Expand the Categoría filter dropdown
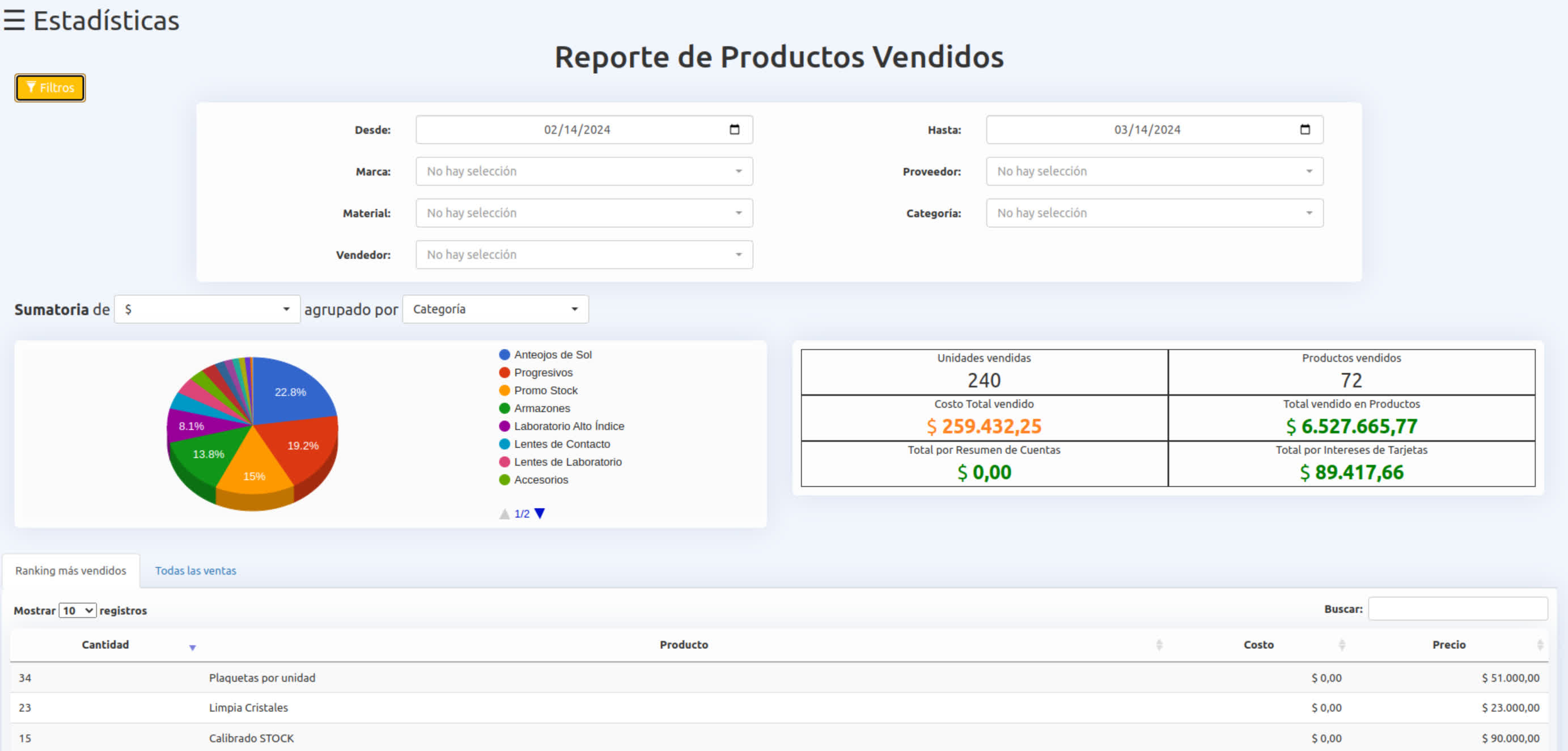1568x751 pixels. [1154, 213]
